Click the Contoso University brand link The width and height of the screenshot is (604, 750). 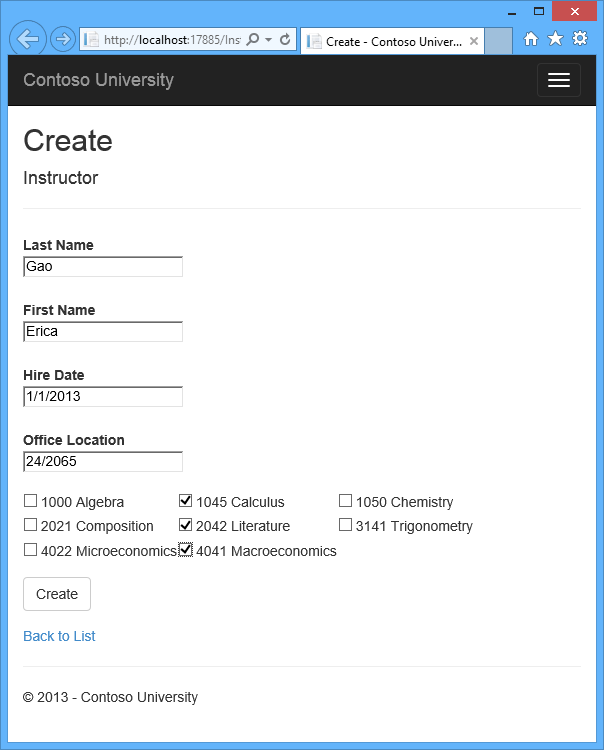(x=99, y=80)
